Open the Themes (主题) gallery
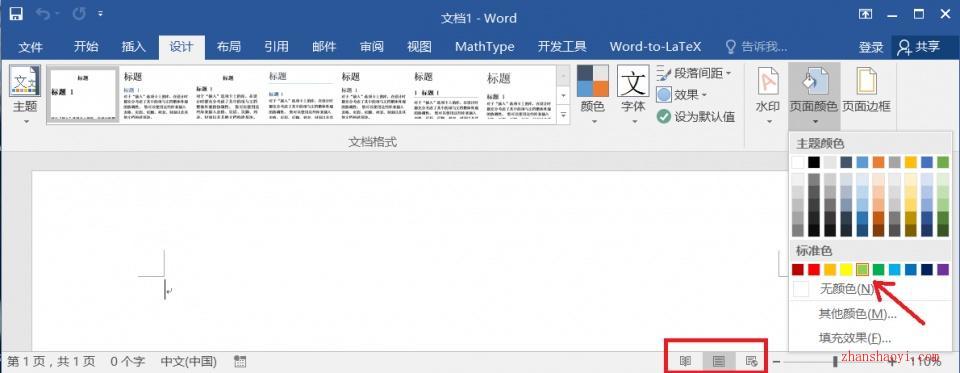This screenshot has width=960, height=373. point(25,94)
